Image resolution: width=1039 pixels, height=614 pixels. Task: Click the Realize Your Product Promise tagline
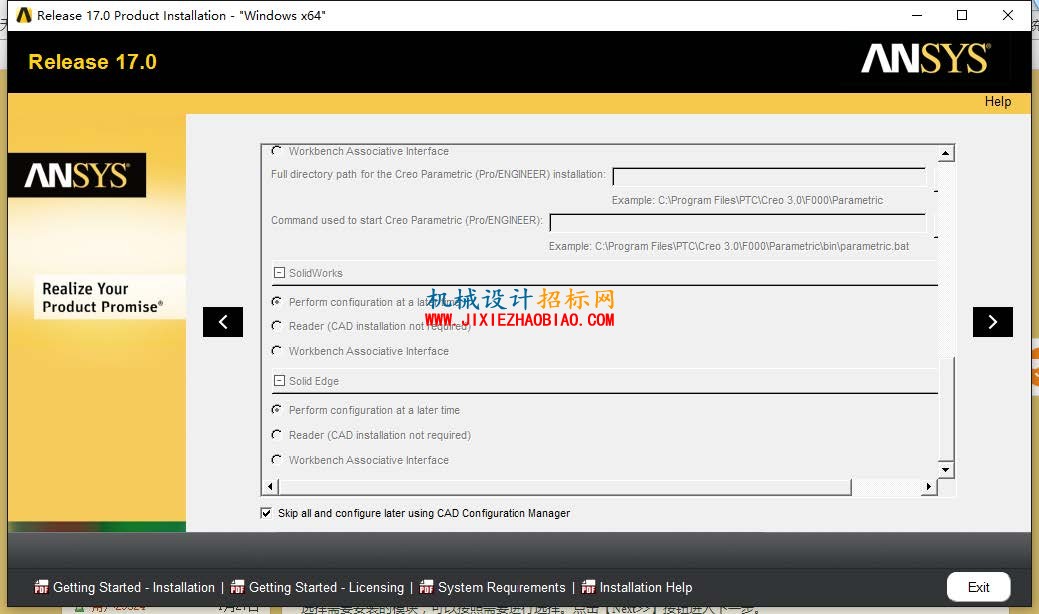tap(102, 297)
